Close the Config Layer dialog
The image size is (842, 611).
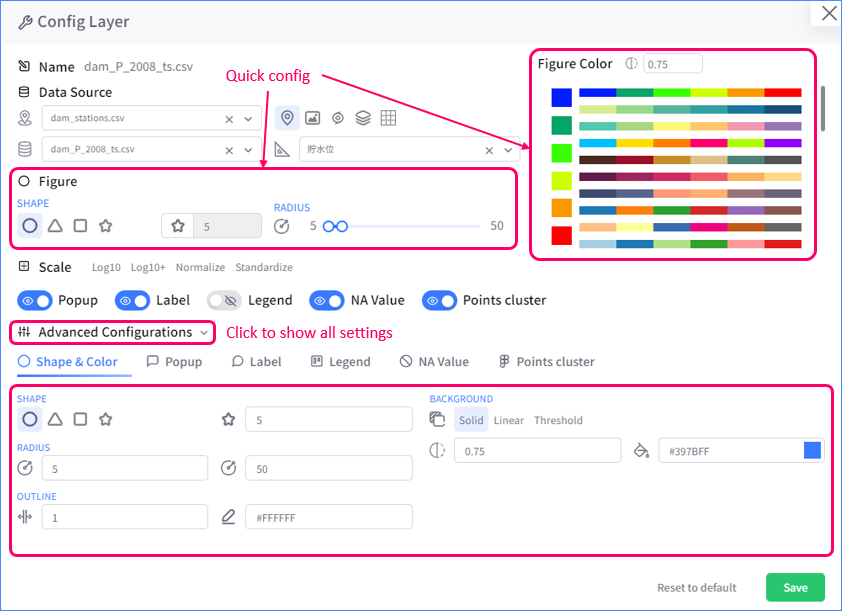pyautogui.click(x=829, y=13)
